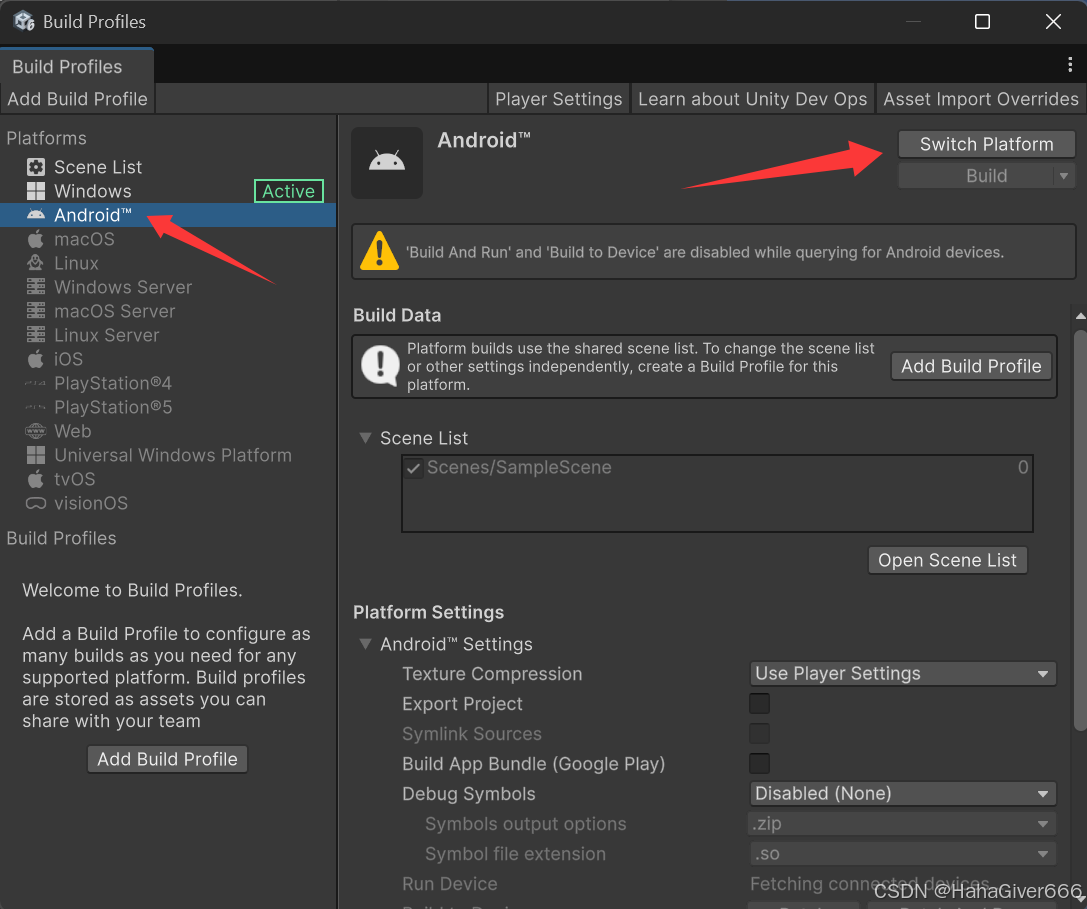Click the green Active badge
Viewport: 1087px width, 909px height.
point(288,191)
